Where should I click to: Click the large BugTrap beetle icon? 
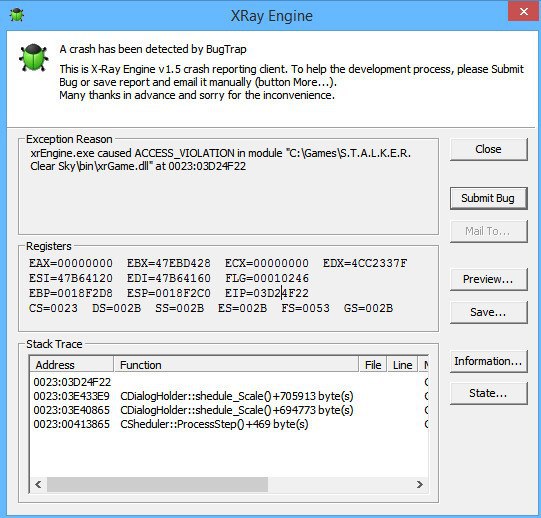click(33, 57)
